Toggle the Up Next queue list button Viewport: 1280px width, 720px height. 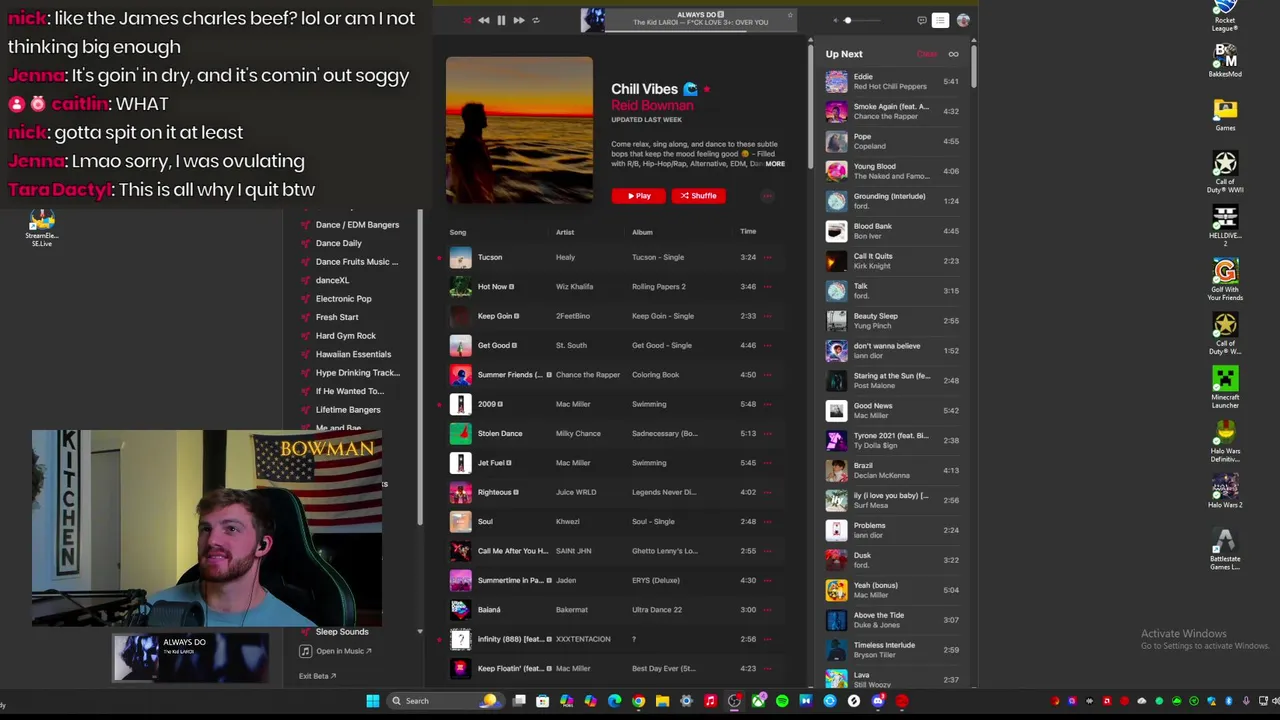tap(940, 20)
